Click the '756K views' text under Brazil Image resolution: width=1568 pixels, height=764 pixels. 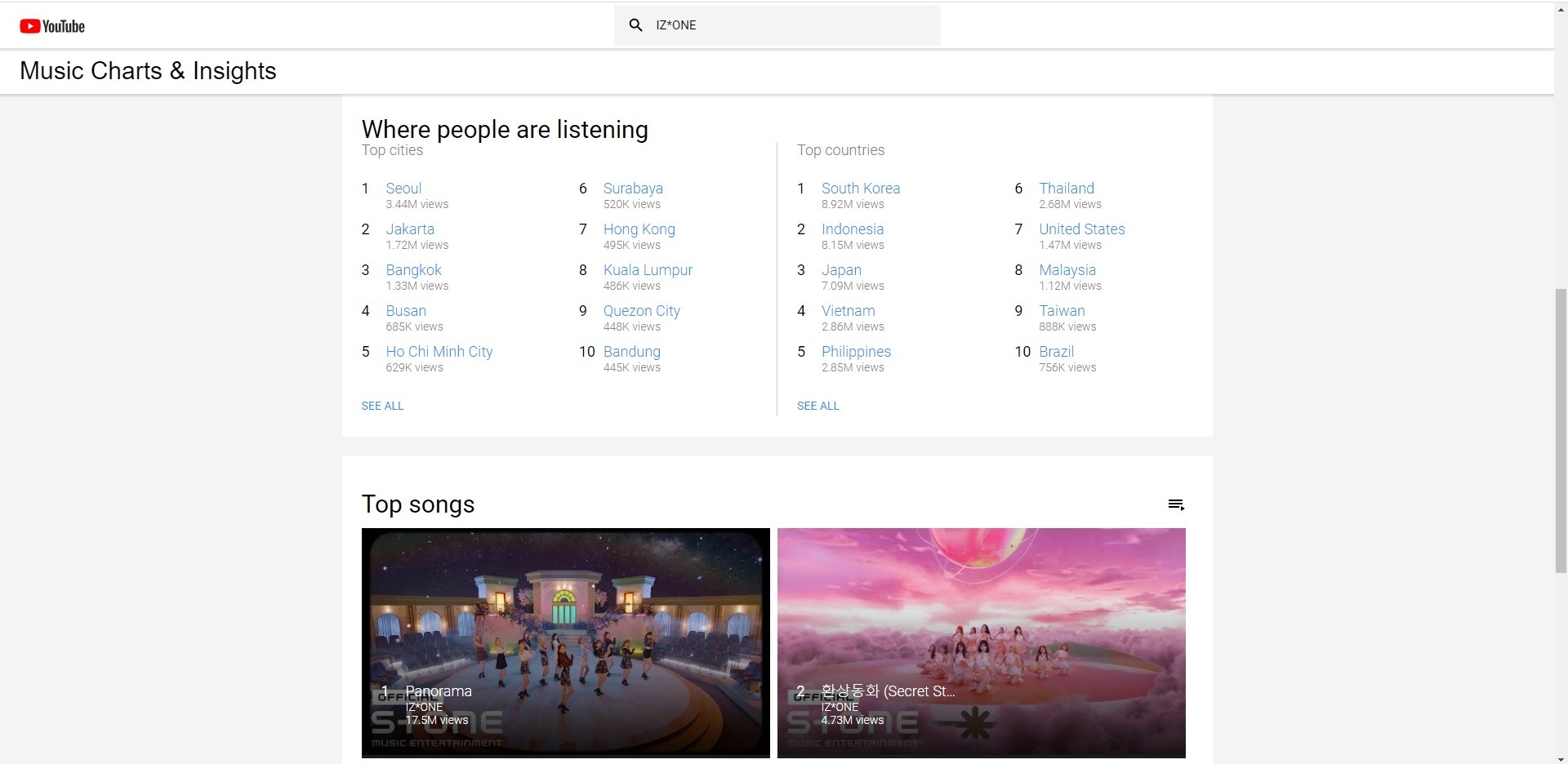pos(1067,368)
